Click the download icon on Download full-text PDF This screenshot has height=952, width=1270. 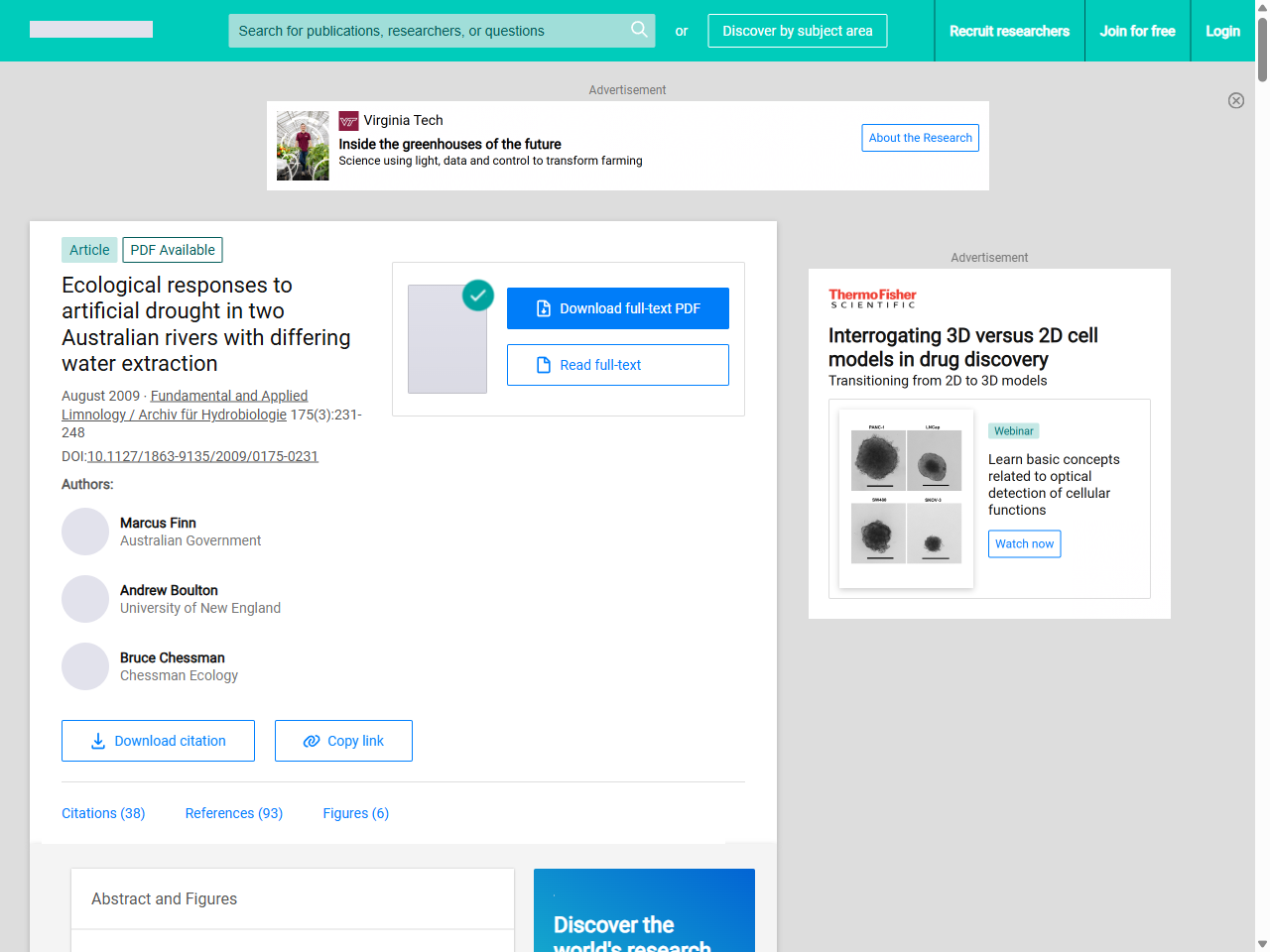(542, 307)
